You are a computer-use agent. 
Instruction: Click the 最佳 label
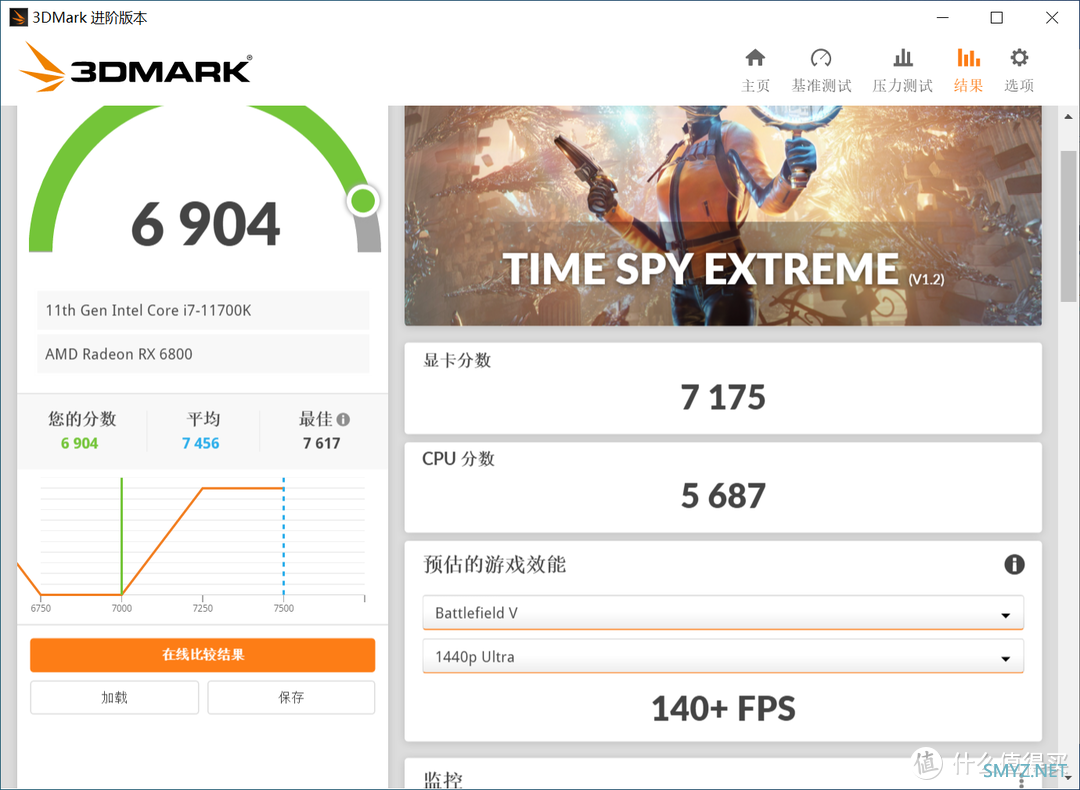point(315,419)
